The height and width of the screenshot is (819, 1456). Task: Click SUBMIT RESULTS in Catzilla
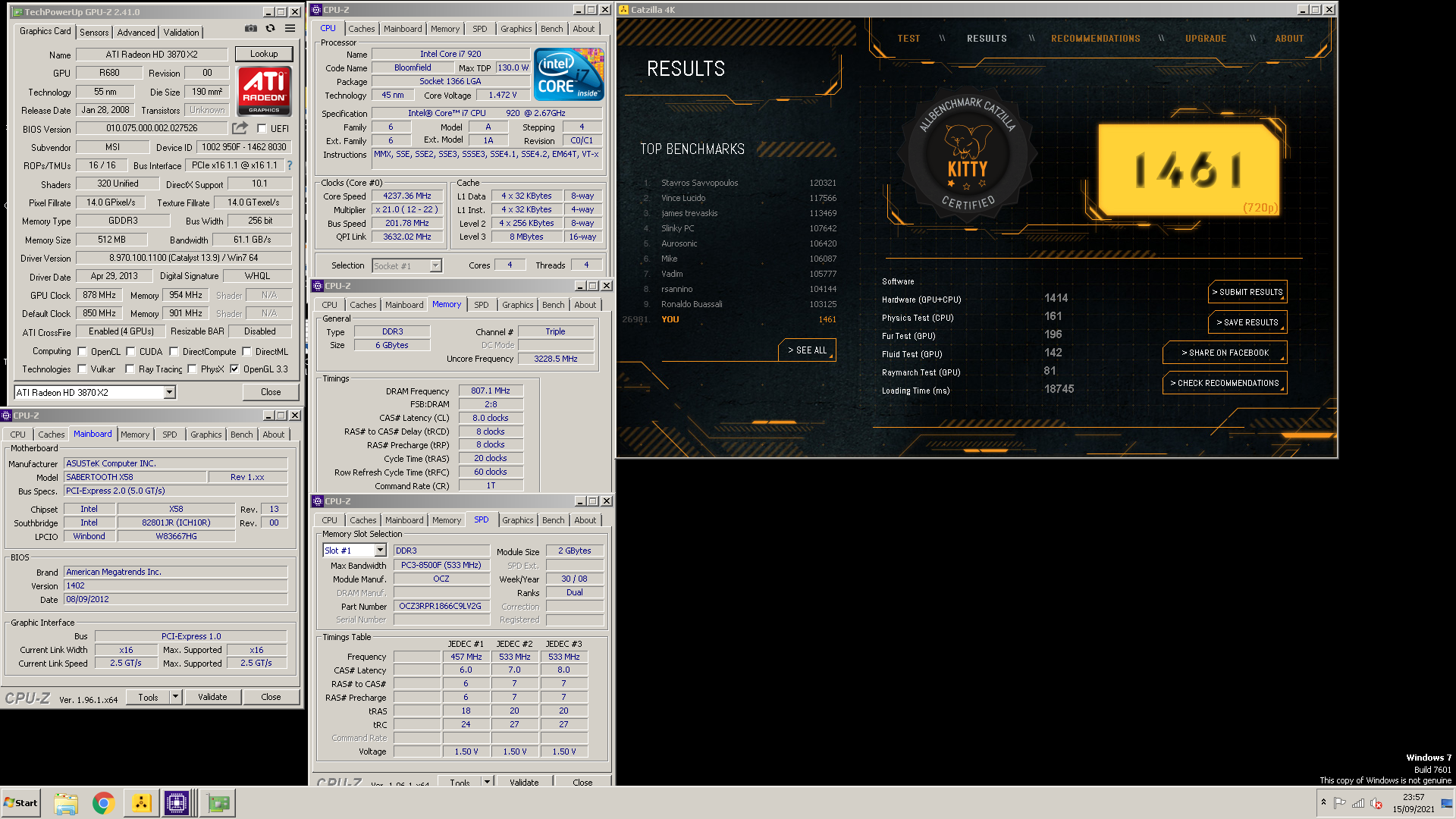(1247, 292)
